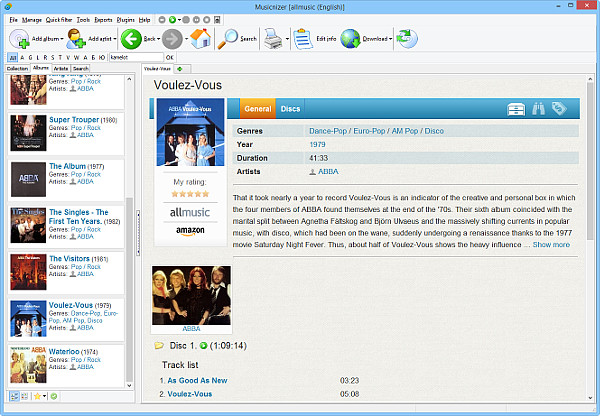Click the Show more description link

click(551, 245)
